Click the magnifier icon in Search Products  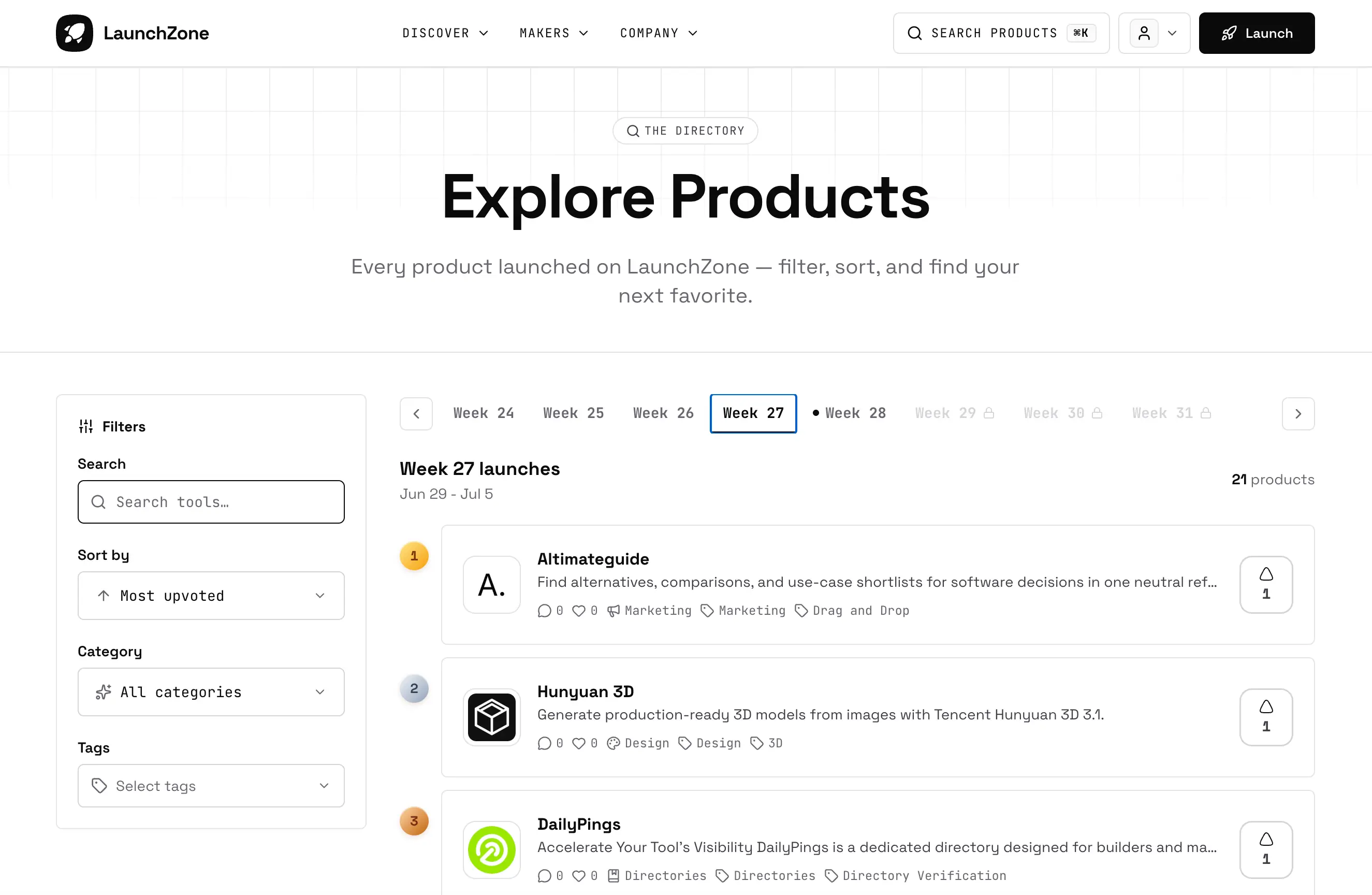coord(914,33)
